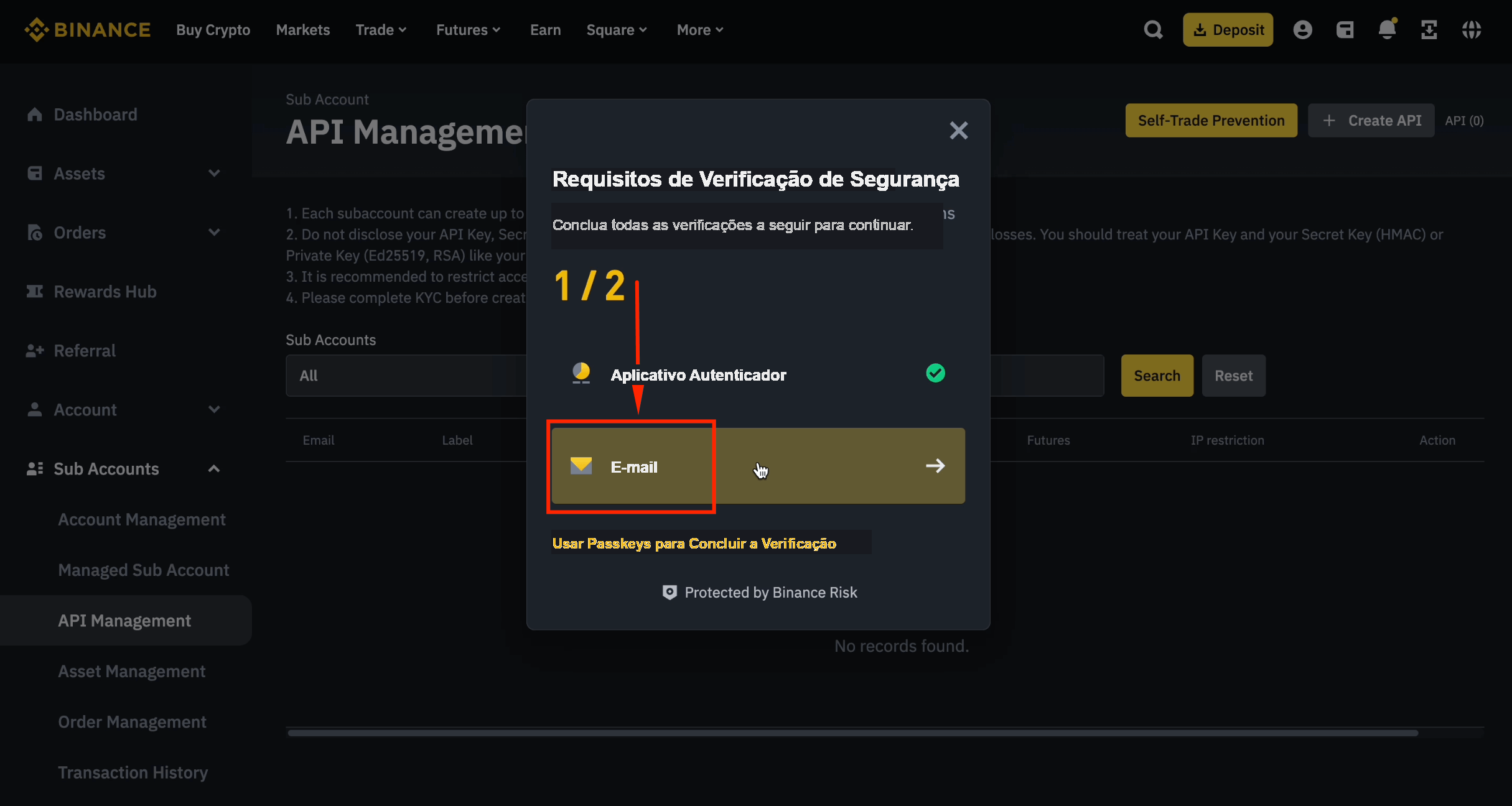
Task: Open Managed Sub Account page
Action: (144, 570)
